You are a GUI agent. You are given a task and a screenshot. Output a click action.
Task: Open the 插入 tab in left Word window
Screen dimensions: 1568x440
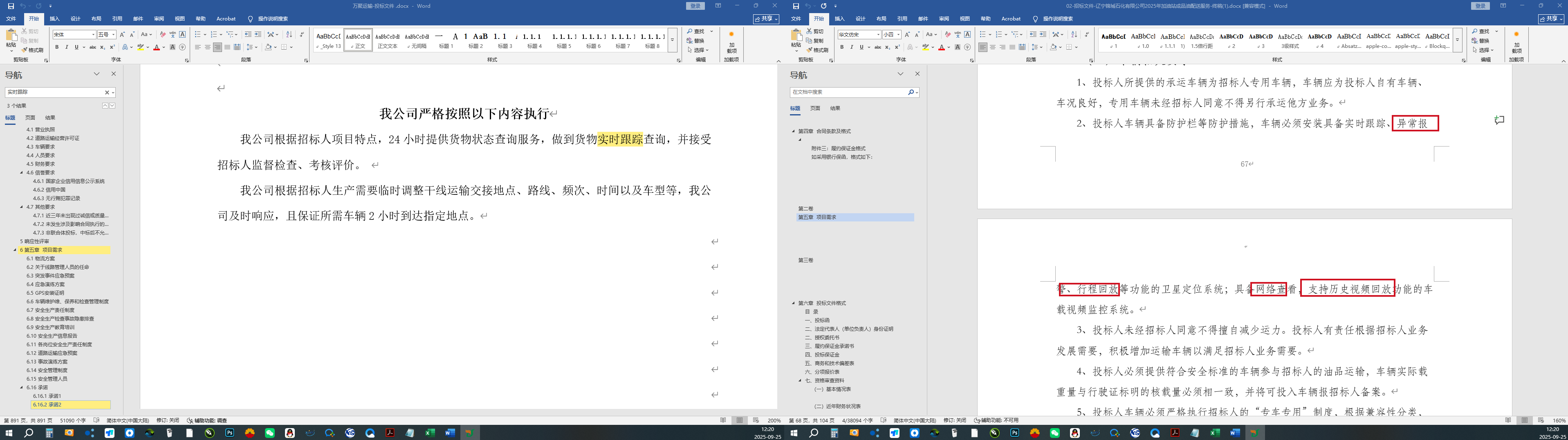point(55,19)
